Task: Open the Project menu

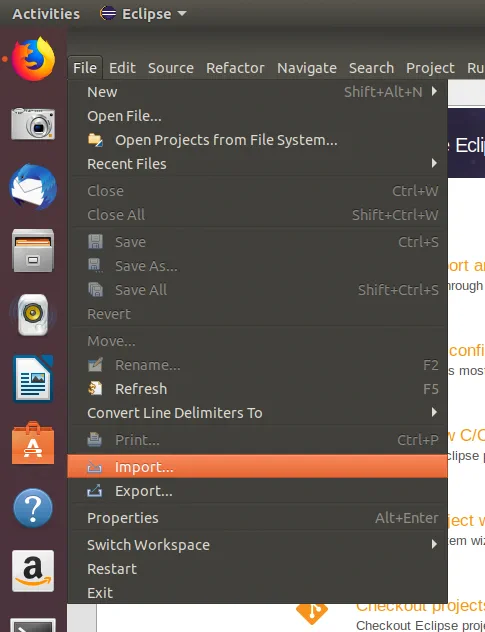Action: pyautogui.click(x=430, y=68)
